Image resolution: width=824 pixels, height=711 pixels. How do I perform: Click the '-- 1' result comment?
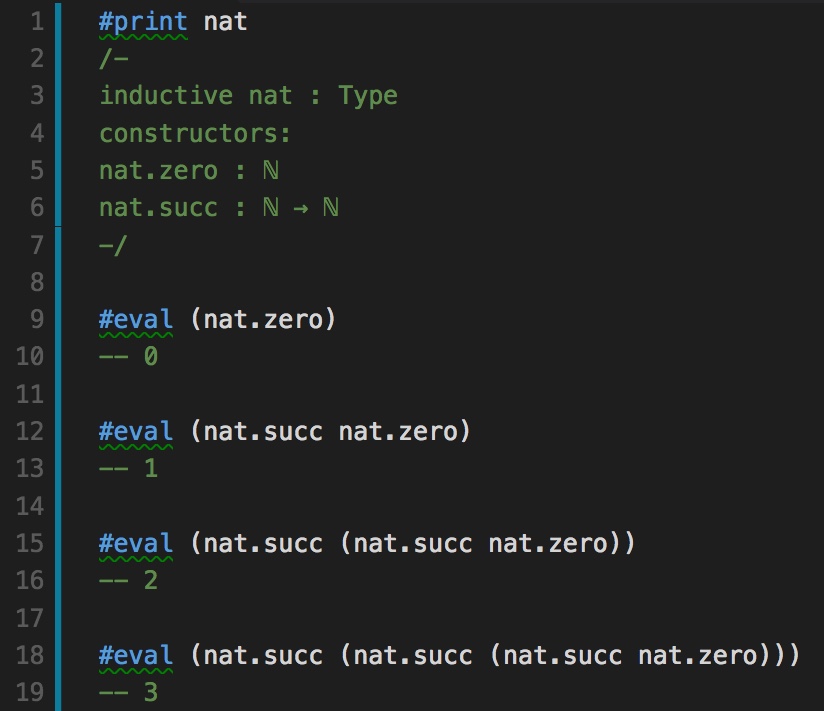pyautogui.click(x=128, y=469)
